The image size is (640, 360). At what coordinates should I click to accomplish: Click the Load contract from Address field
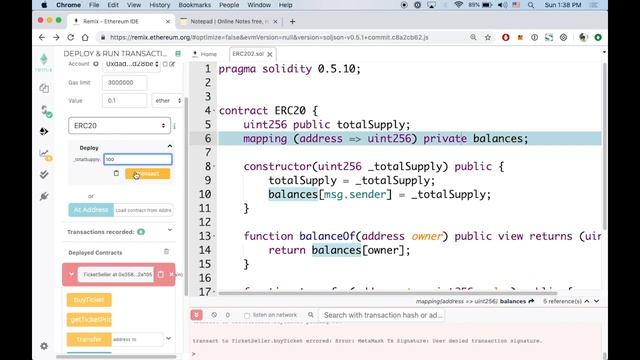pos(143,210)
